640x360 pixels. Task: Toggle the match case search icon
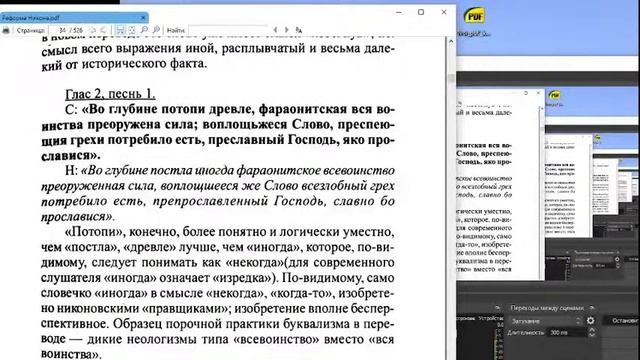pyautogui.click(x=299, y=30)
